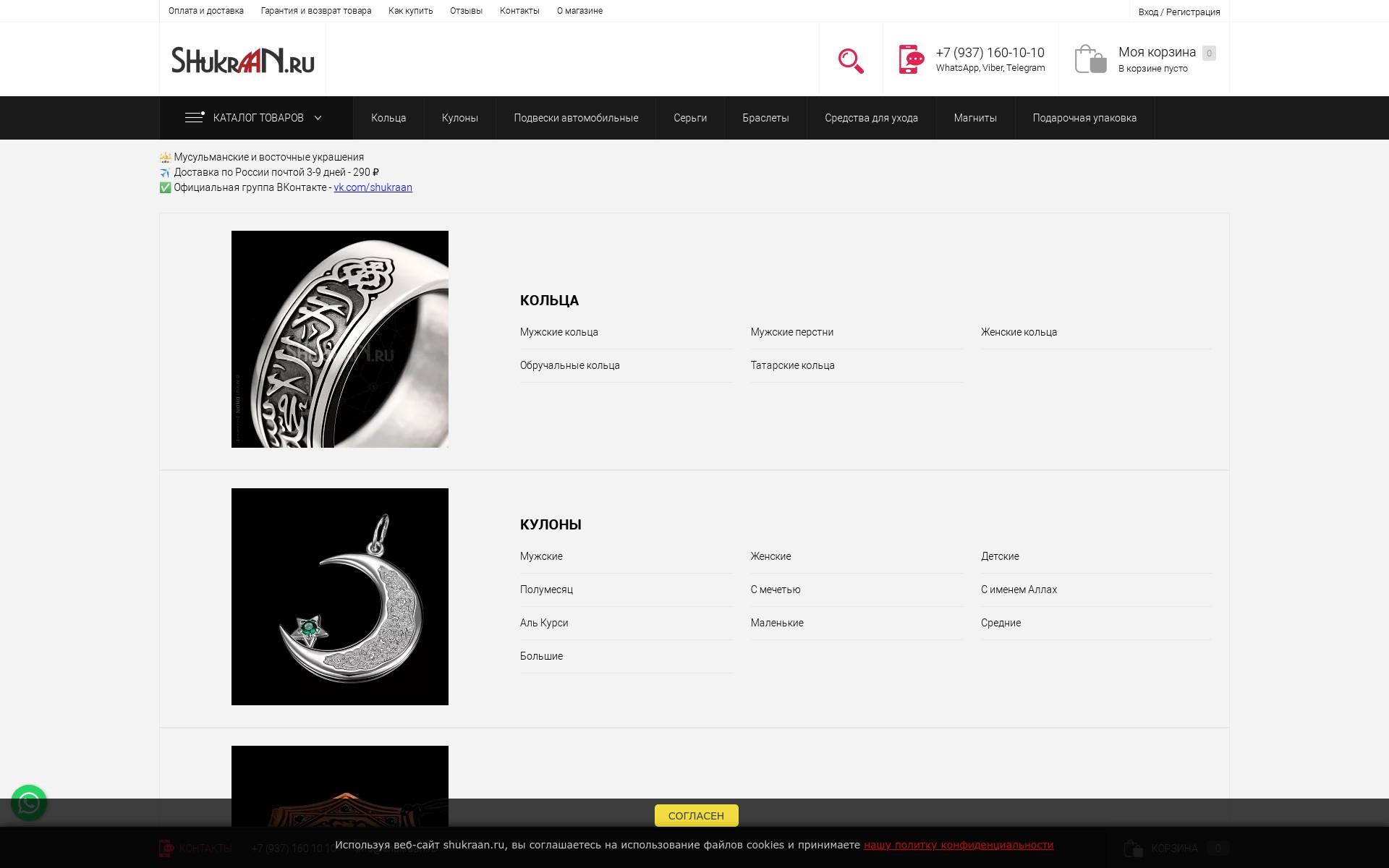
Task: Click the red phone chat icon
Action: (912, 59)
